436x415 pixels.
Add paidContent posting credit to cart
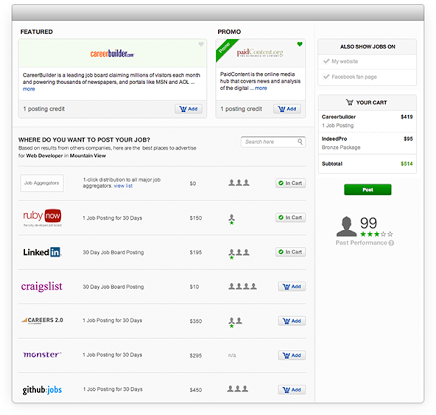(x=287, y=109)
